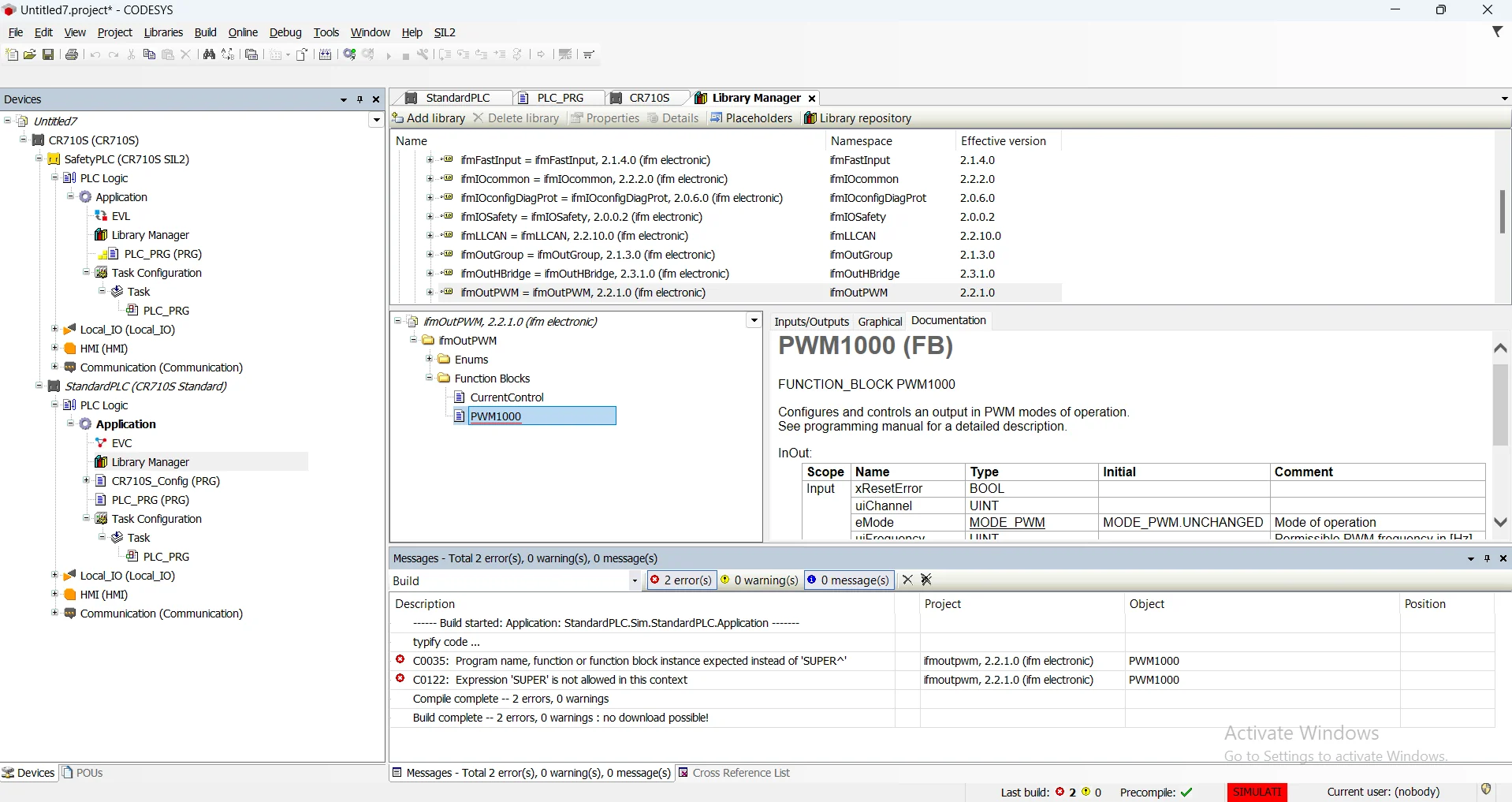Open the ifmOutPWM library tree dropdown
The height and width of the screenshot is (802, 1512).
coord(754,320)
